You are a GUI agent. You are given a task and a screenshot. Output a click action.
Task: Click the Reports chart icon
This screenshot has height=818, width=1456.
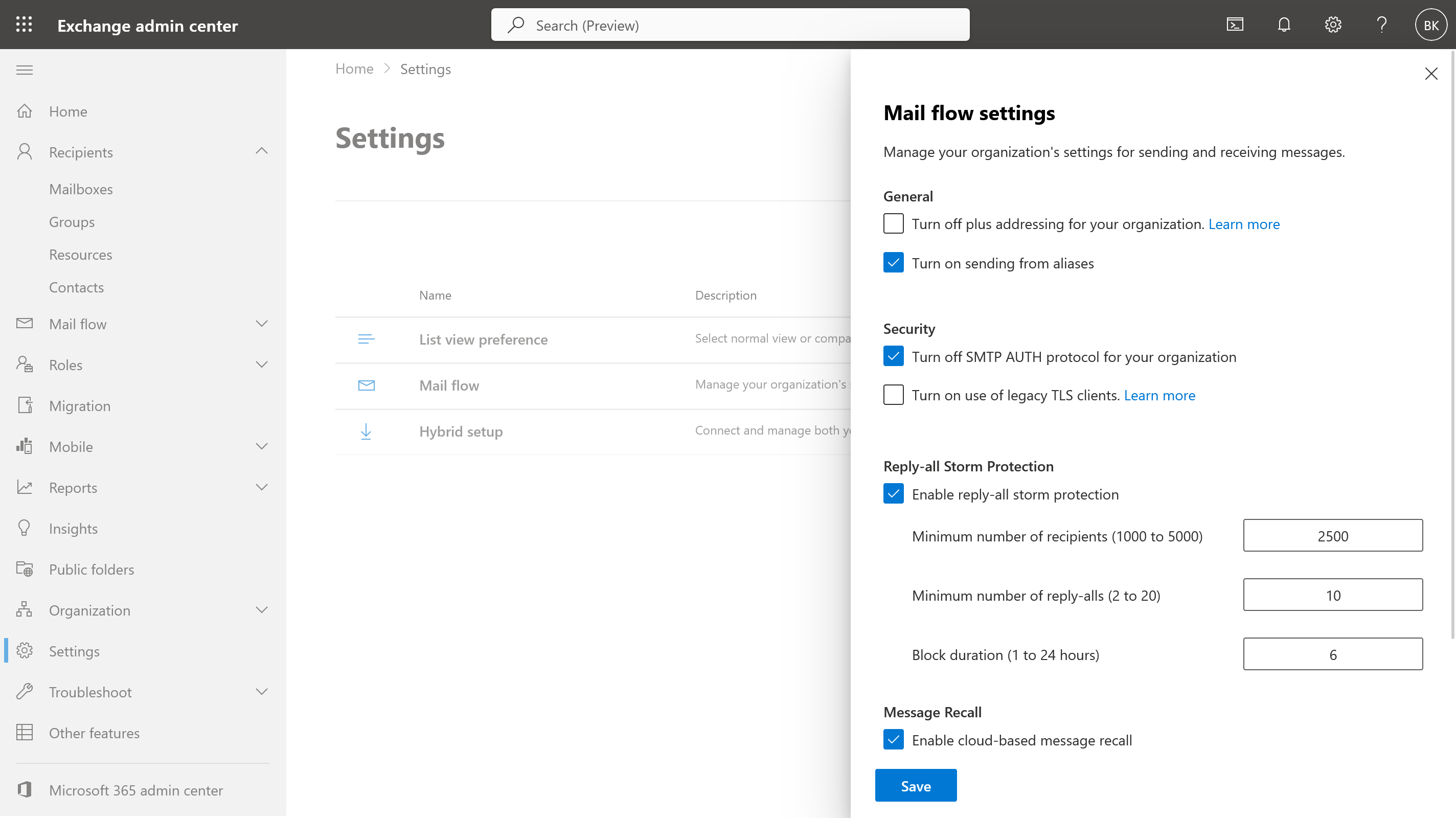tap(25, 487)
